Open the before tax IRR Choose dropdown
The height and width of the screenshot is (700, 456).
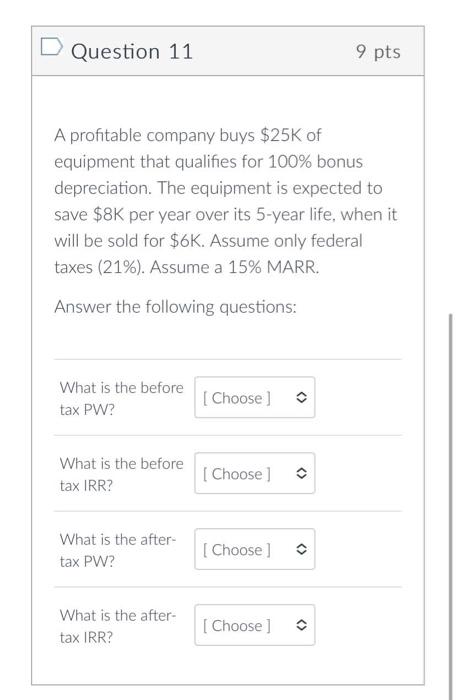coord(255,473)
